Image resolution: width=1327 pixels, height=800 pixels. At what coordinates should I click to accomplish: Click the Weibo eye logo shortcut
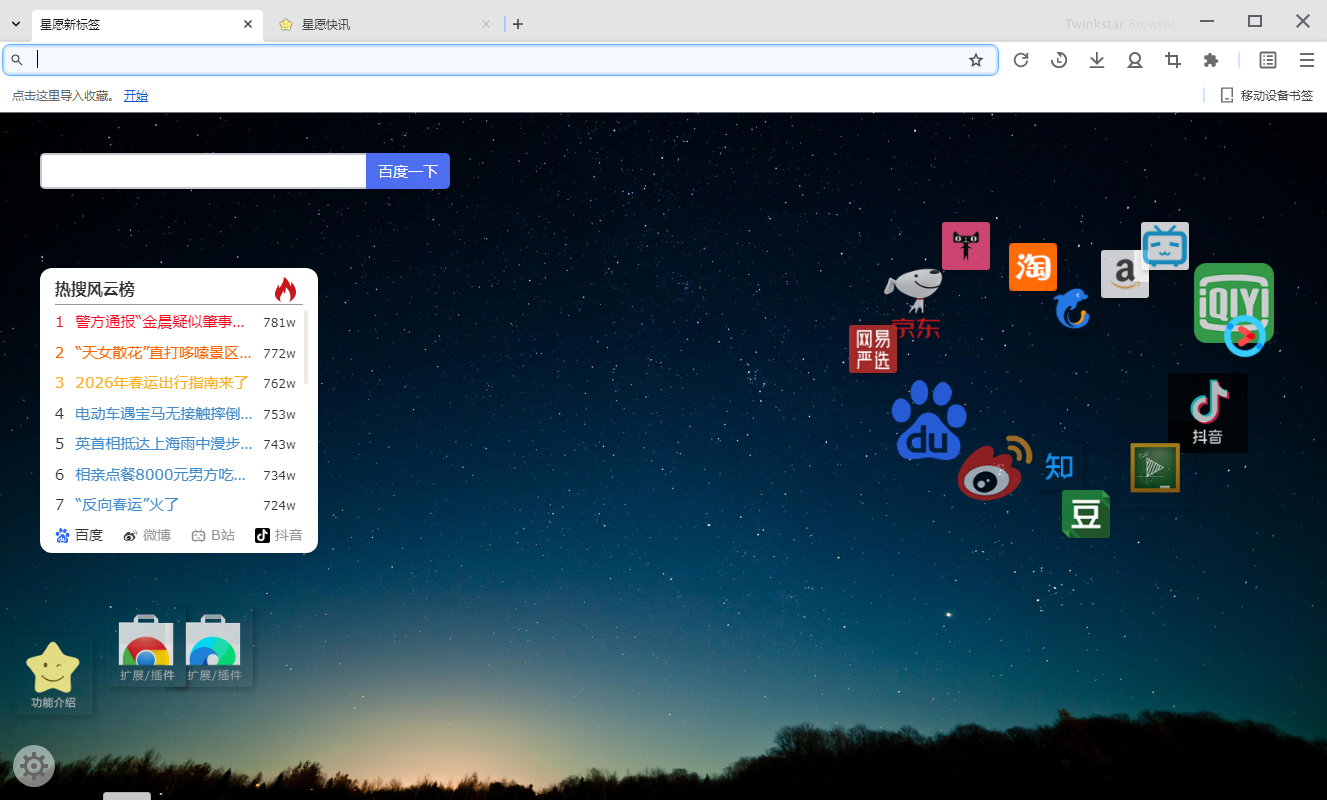coord(991,470)
